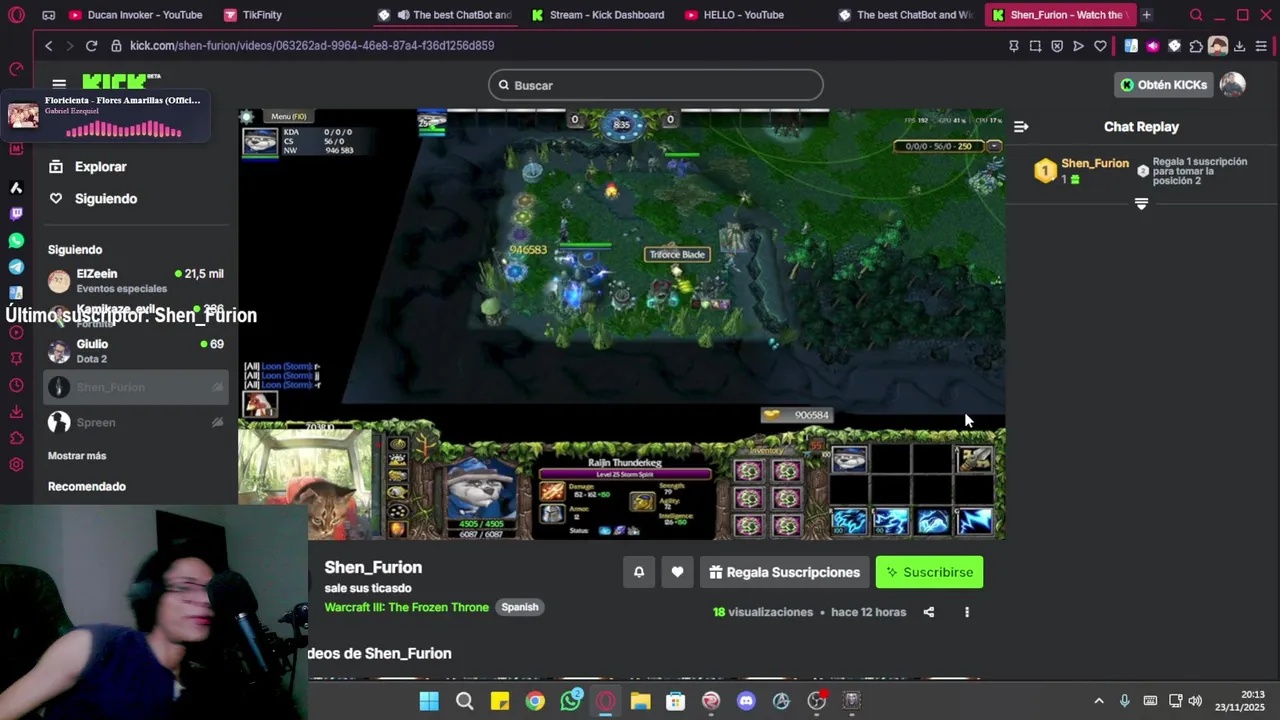Focus the Buscar search field
Viewport: 1280px width, 720px height.
pos(656,85)
